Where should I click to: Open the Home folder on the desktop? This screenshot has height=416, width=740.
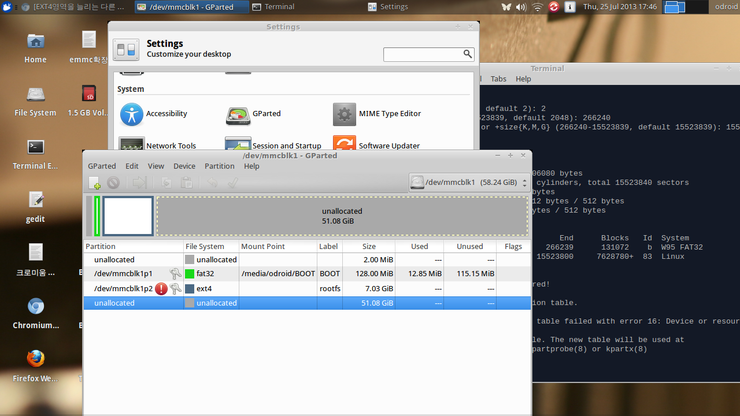[x=35, y=47]
